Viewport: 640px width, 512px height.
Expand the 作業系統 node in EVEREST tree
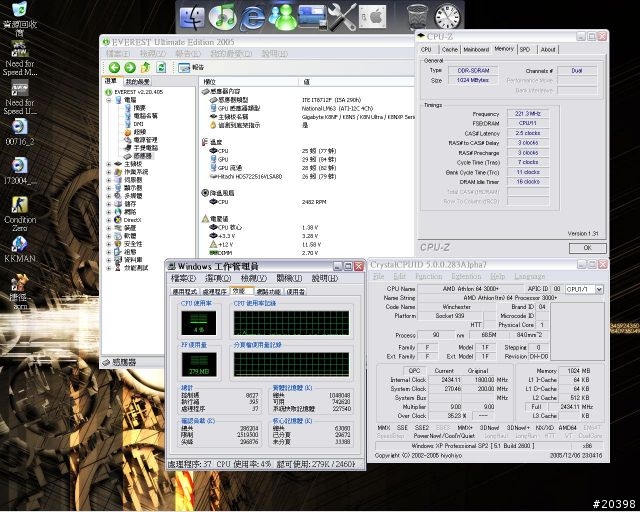point(109,172)
